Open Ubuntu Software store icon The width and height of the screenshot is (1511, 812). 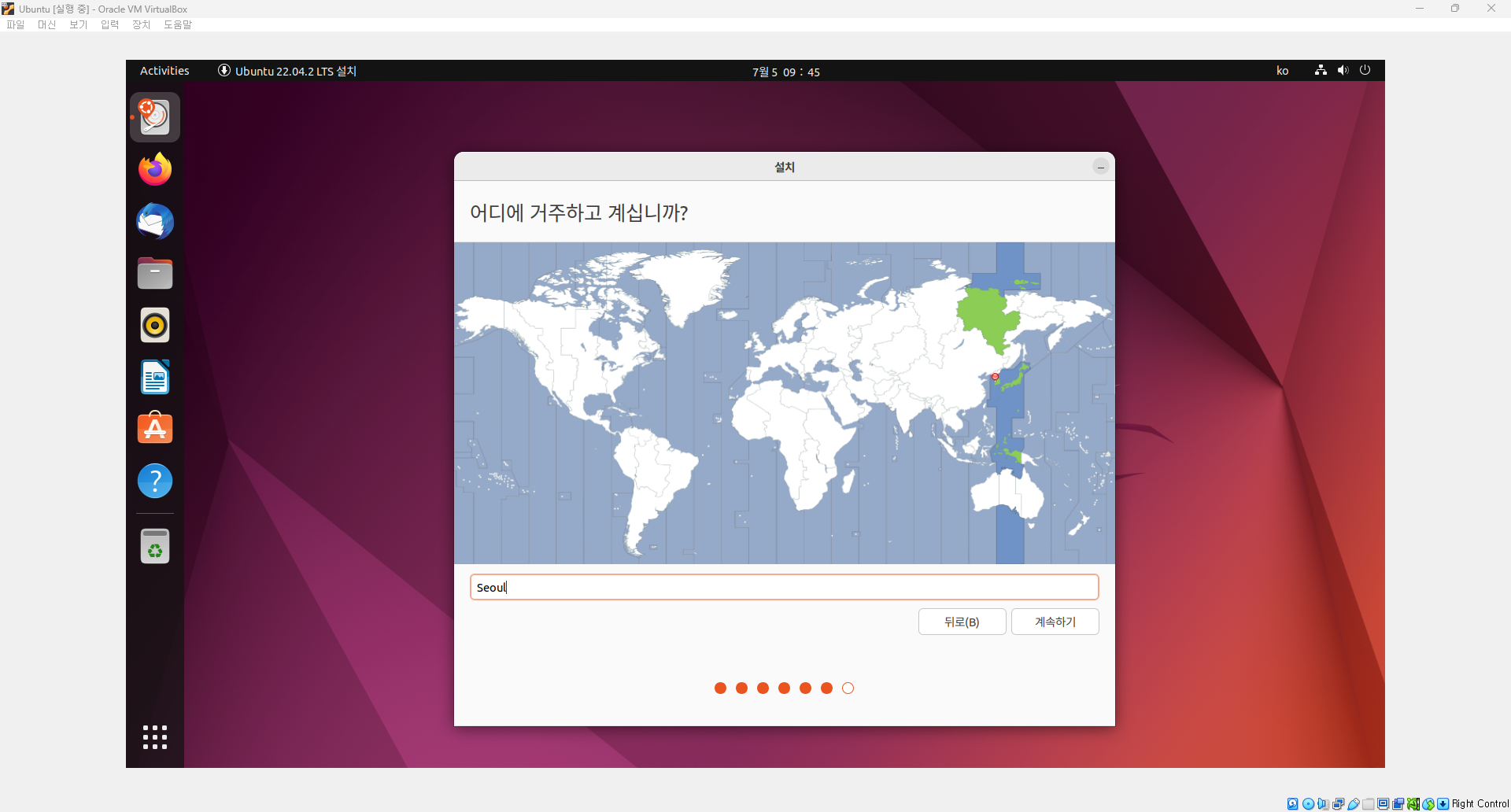click(x=155, y=429)
